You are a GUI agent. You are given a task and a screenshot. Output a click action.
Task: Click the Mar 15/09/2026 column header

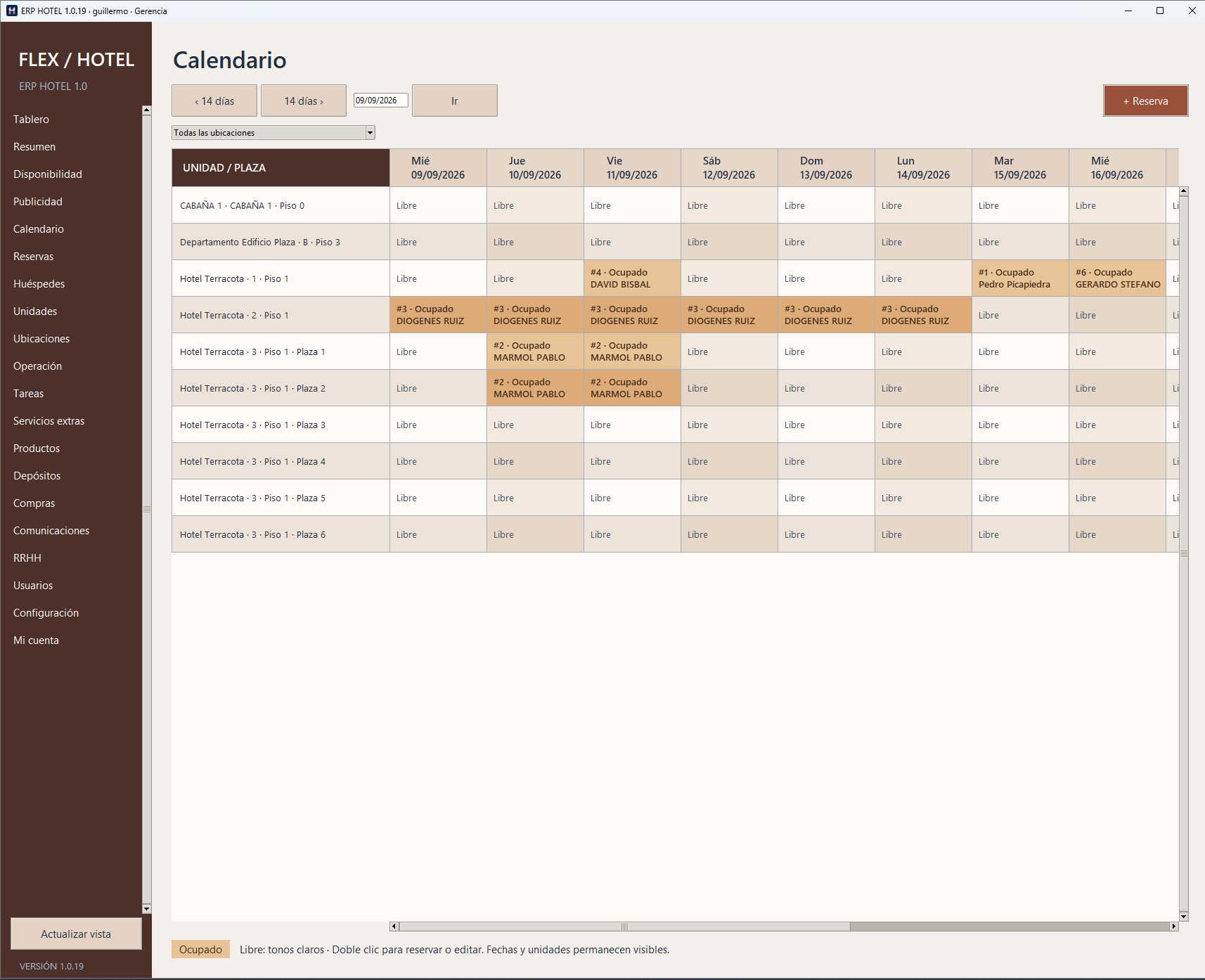click(x=1021, y=168)
